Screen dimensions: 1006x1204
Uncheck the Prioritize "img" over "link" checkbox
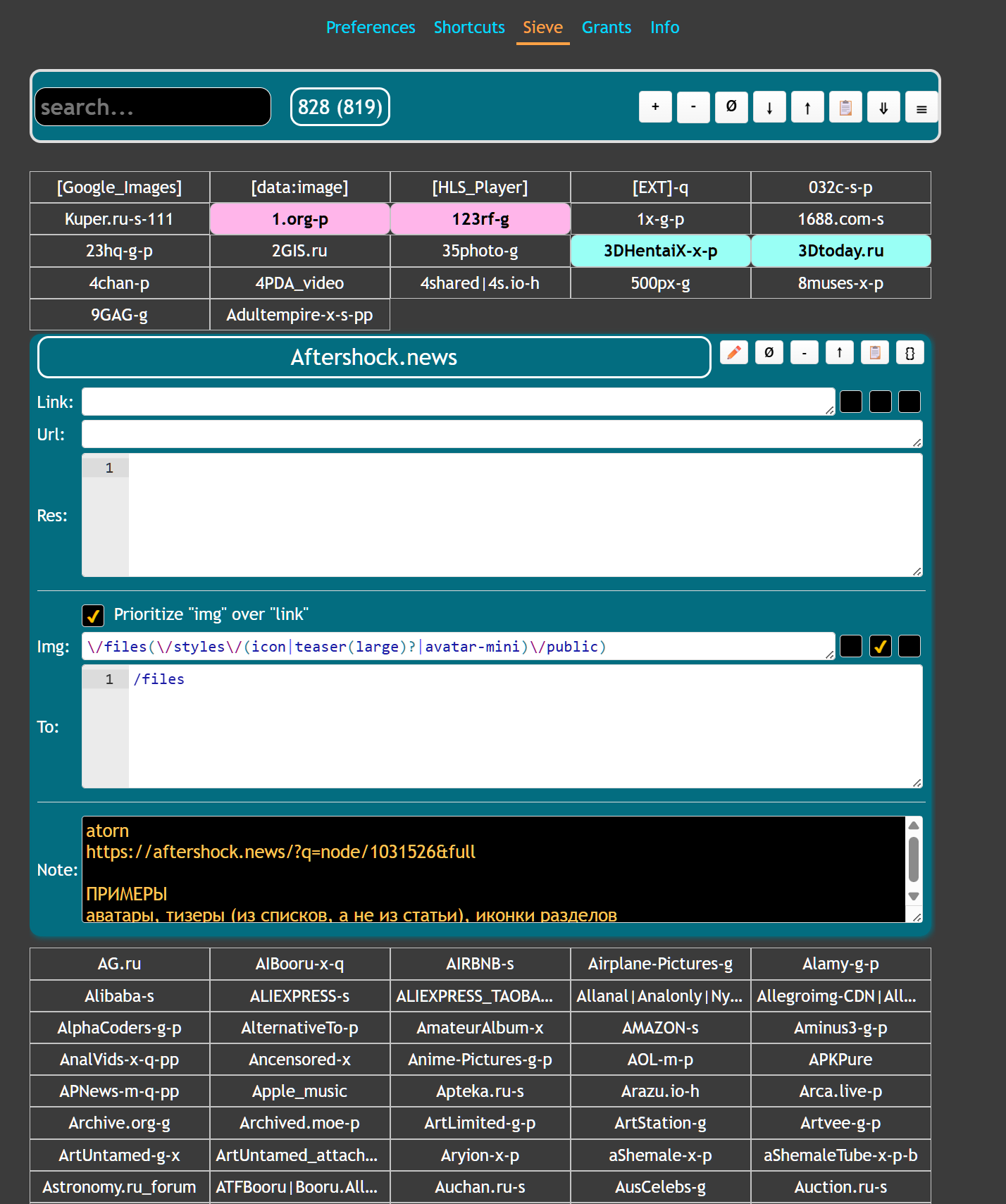click(x=93, y=615)
